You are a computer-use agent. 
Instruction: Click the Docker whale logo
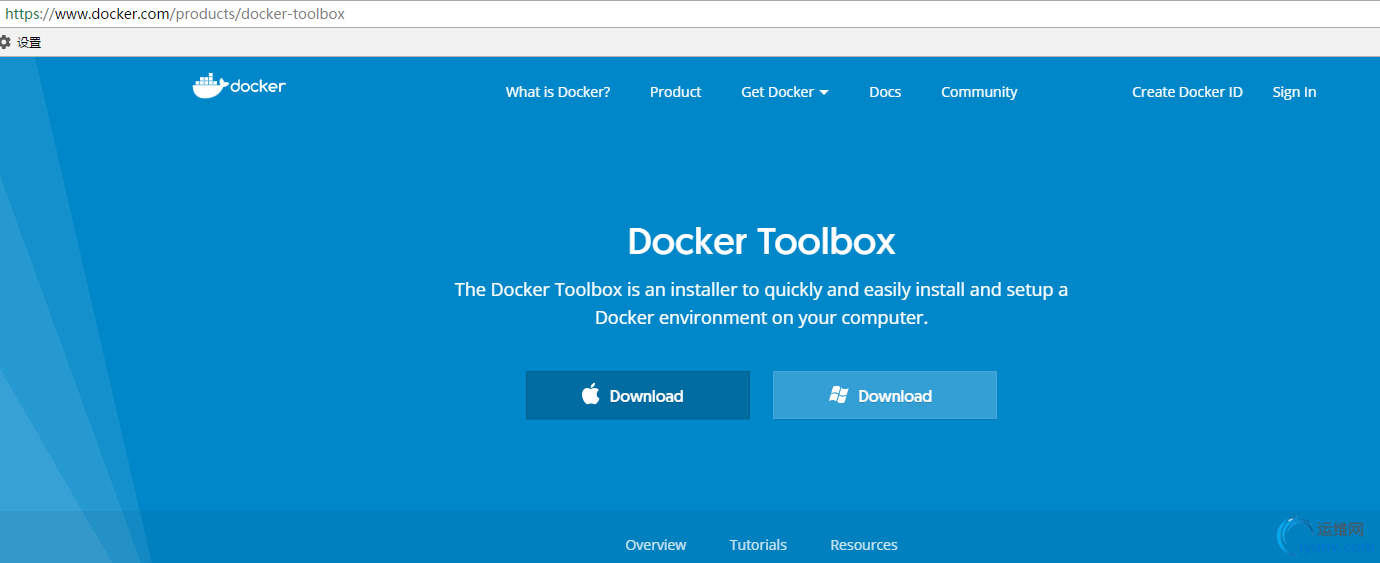239,86
